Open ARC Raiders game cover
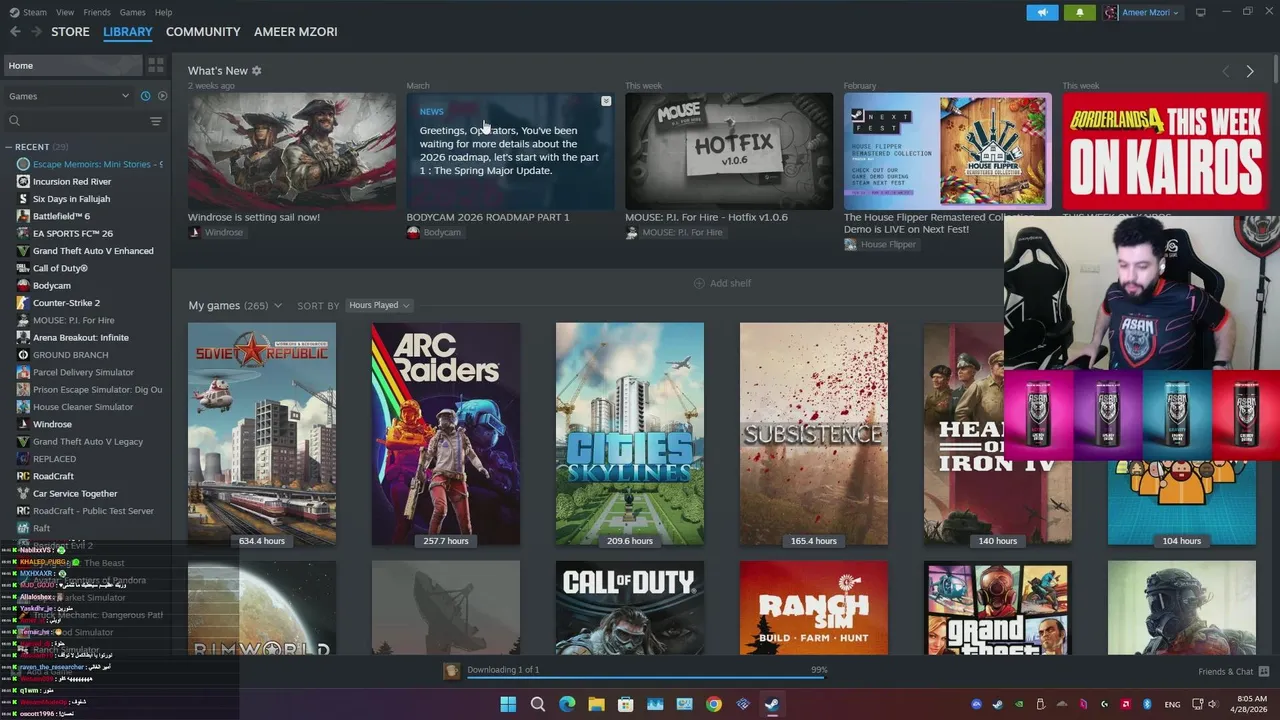Screen dimensions: 1280x720 pos(446,434)
